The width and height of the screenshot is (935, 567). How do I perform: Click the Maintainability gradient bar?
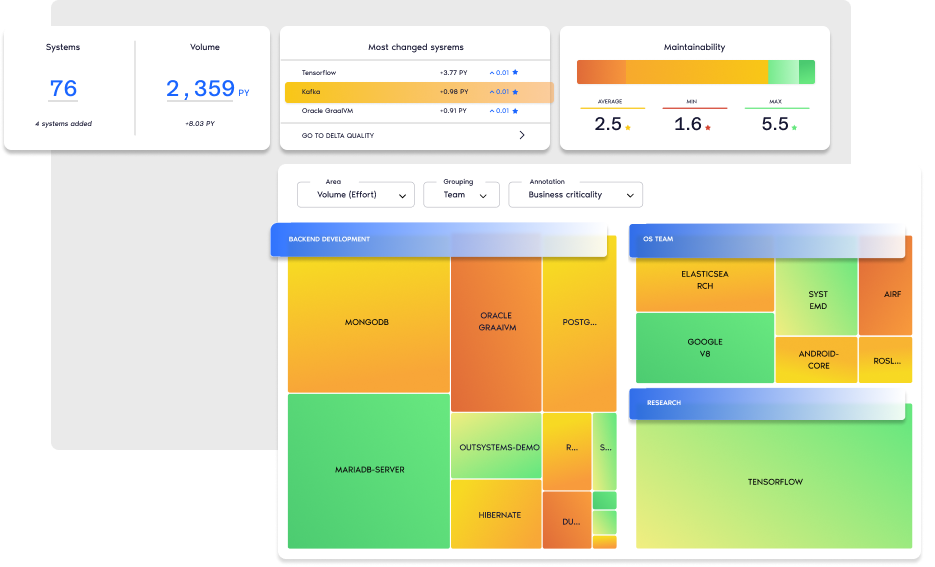click(x=695, y=72)
